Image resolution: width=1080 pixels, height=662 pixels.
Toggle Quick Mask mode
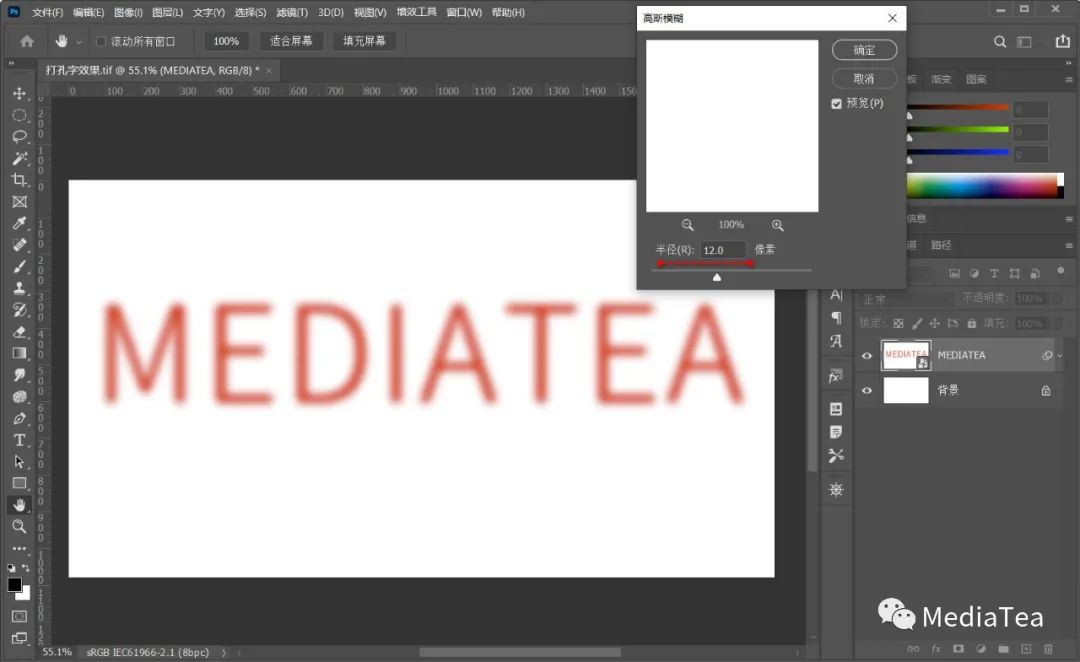pyautogui.click(x=19, y=616)
